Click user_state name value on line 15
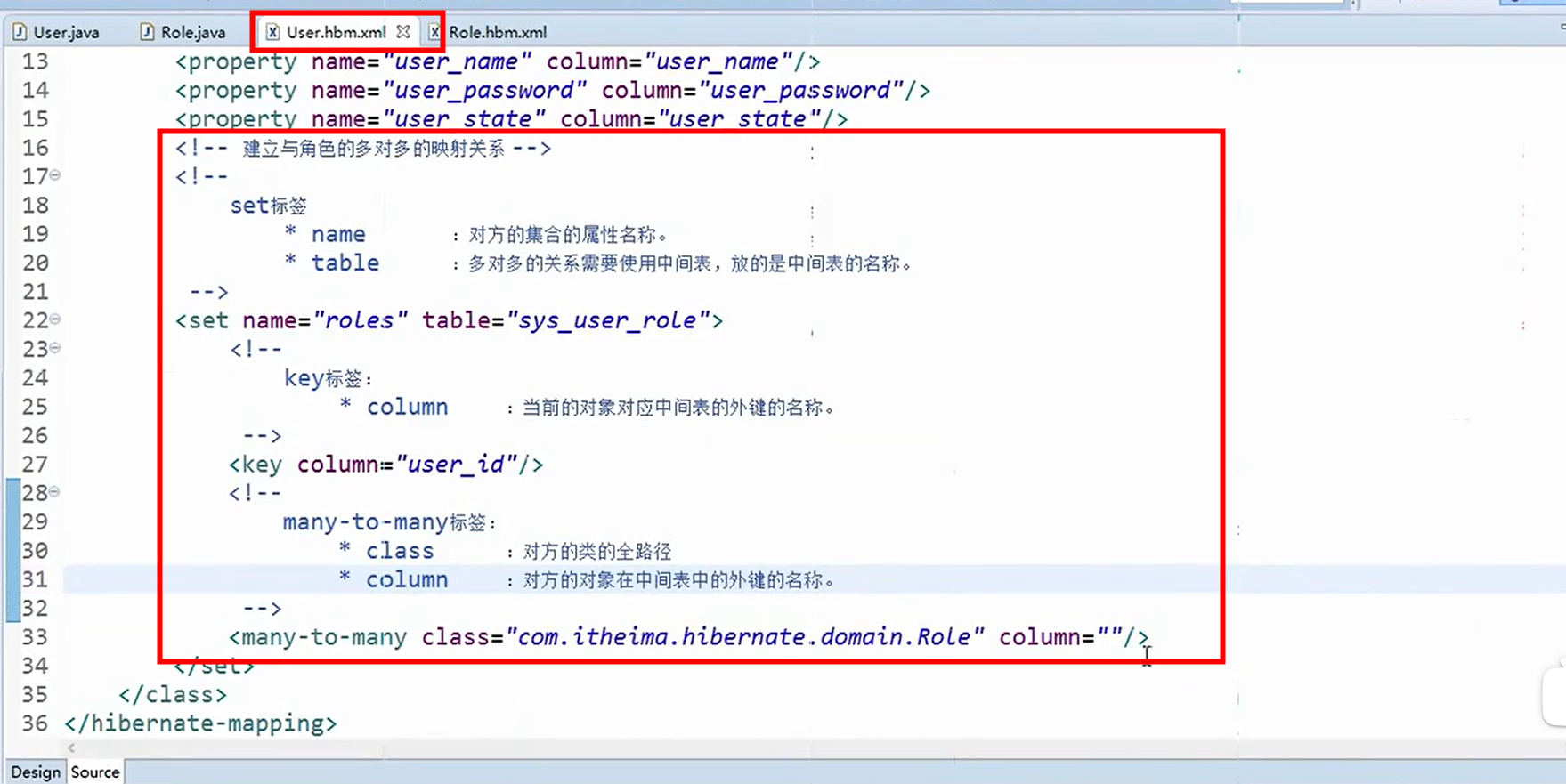 pos(463,118)
